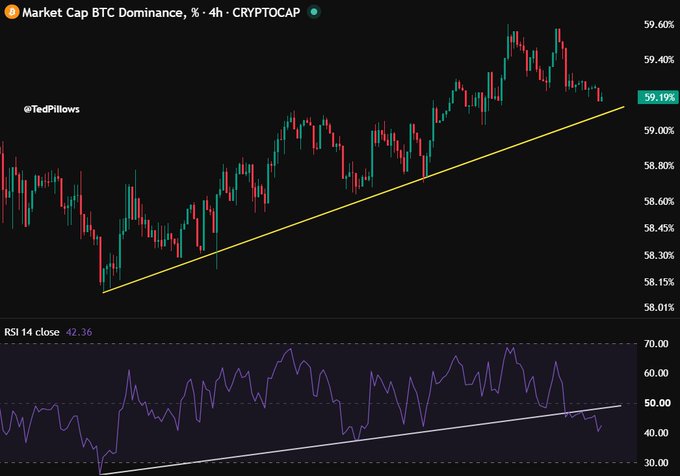Click the 58.60% price axis label
This screenshot has width=680, height=476.
click(x=659, y=201)
